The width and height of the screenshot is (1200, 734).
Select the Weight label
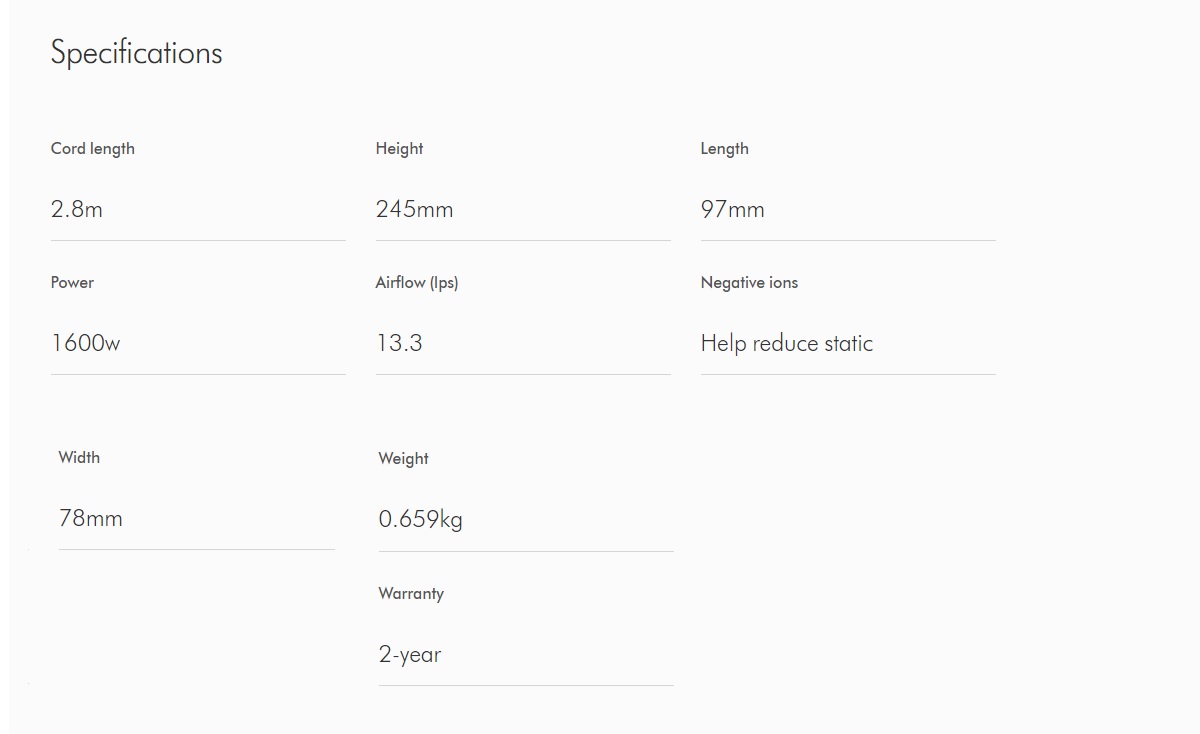[x=403, y=459]
